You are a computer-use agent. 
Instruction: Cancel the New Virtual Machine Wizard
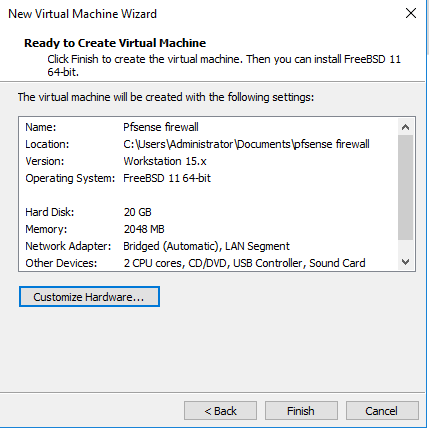pos(382,411)
